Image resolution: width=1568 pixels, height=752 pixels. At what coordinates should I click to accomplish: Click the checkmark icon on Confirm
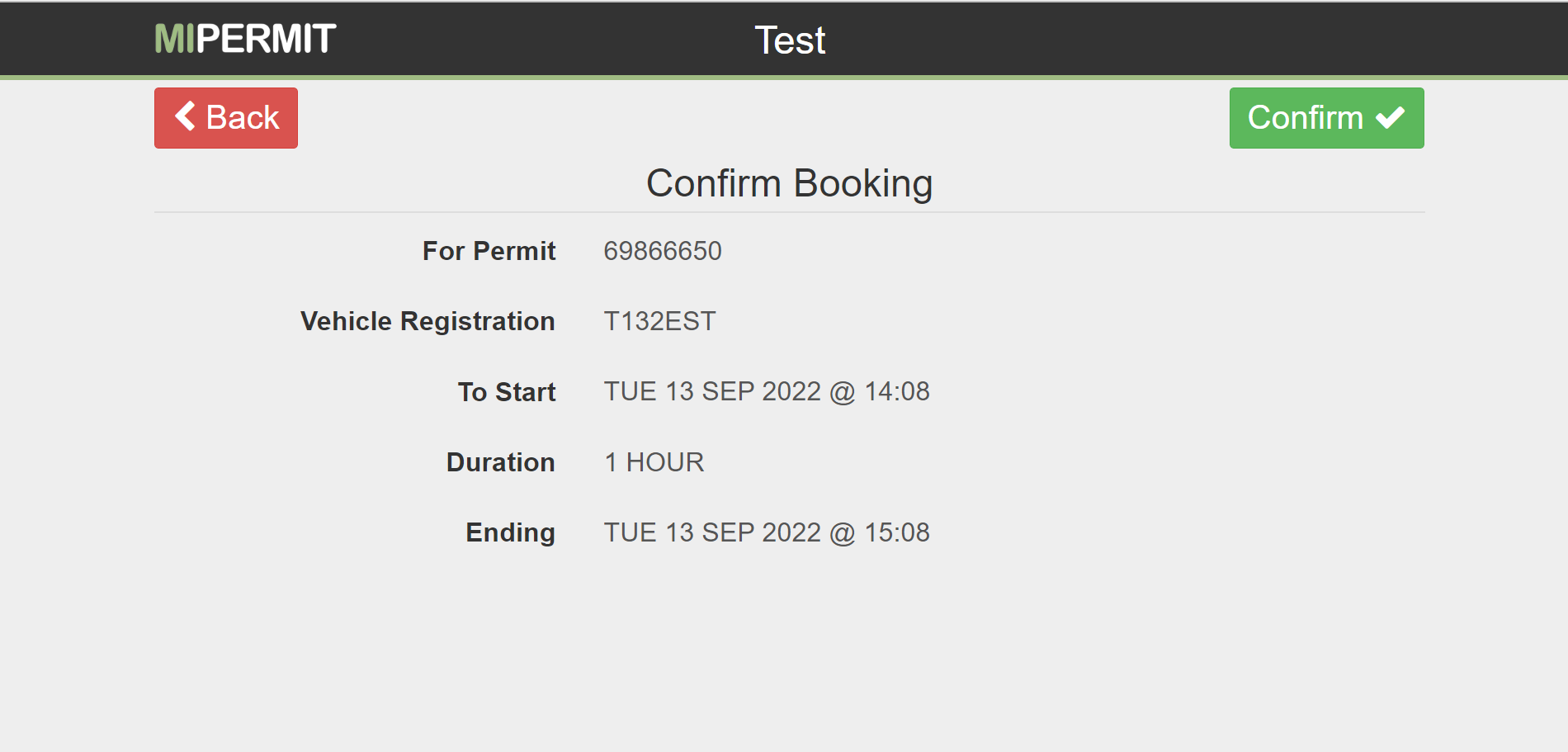point(1390,117)
